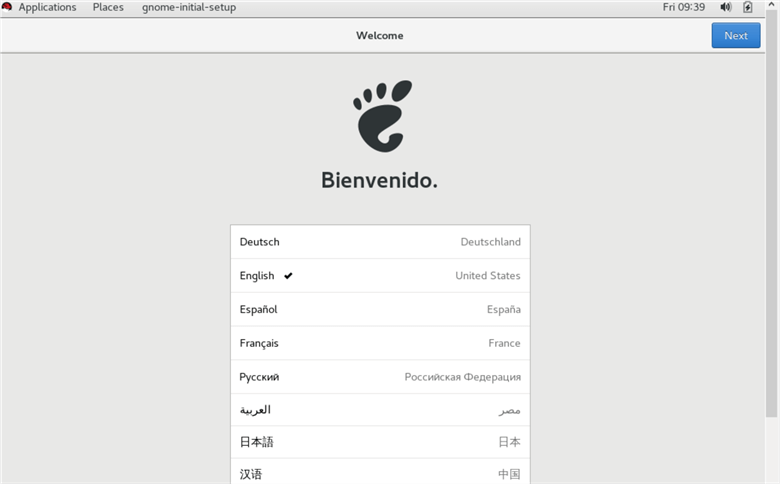Select Français language row

(x=380, y=343)
